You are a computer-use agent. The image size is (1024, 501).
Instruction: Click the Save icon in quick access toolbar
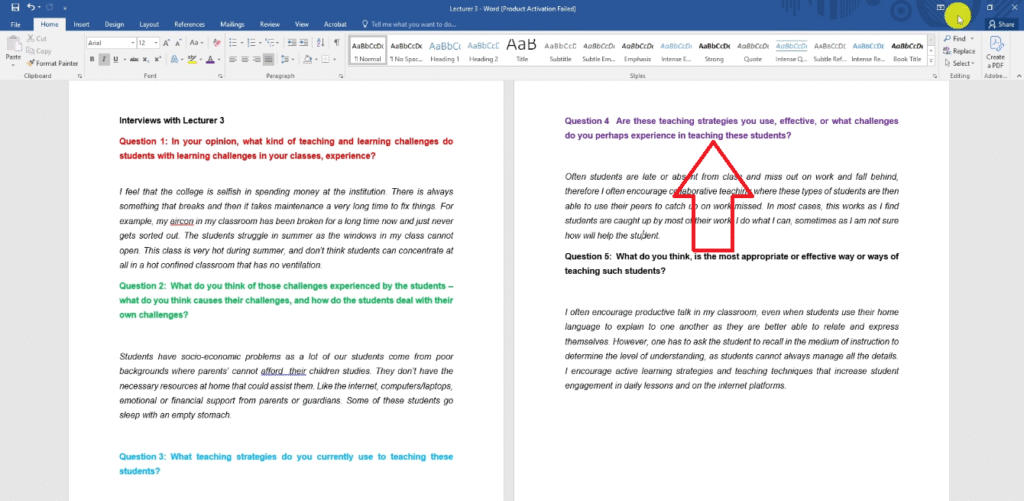15,7
